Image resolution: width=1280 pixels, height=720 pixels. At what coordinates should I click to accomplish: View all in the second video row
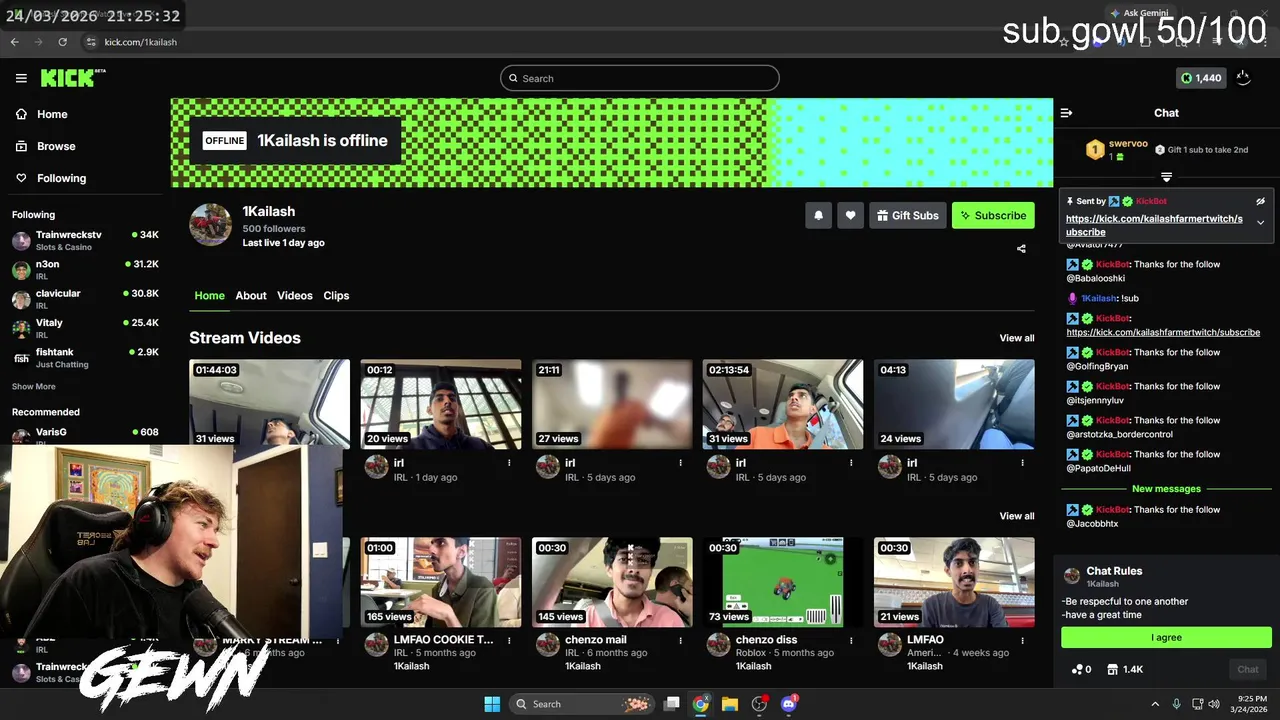pos(1017,516)
